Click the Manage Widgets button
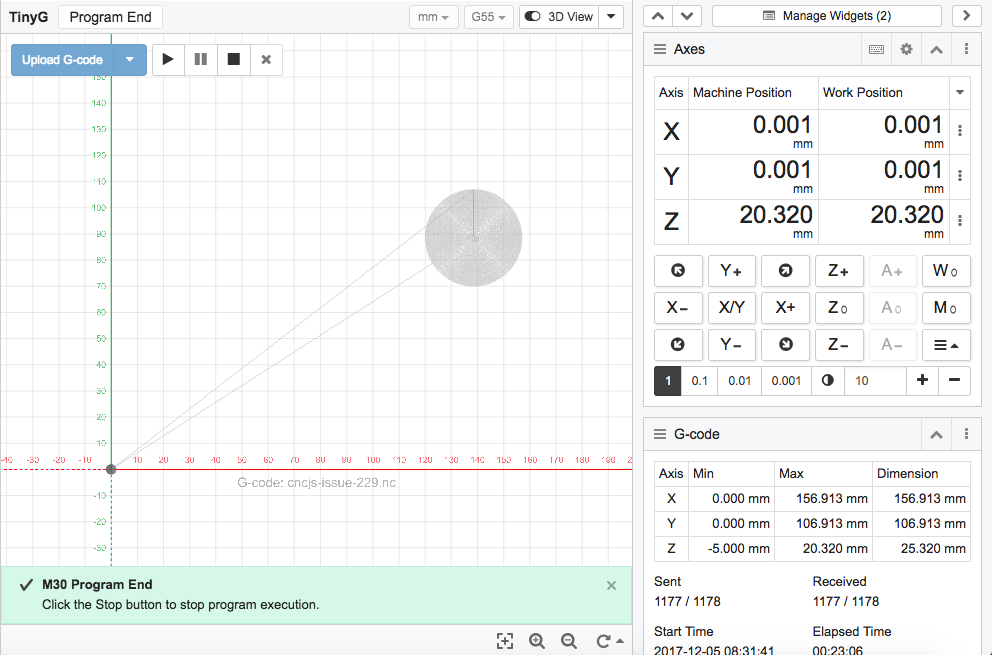This screenshot has width=992, height=655. pyautogui.click(x=827, y=15)
